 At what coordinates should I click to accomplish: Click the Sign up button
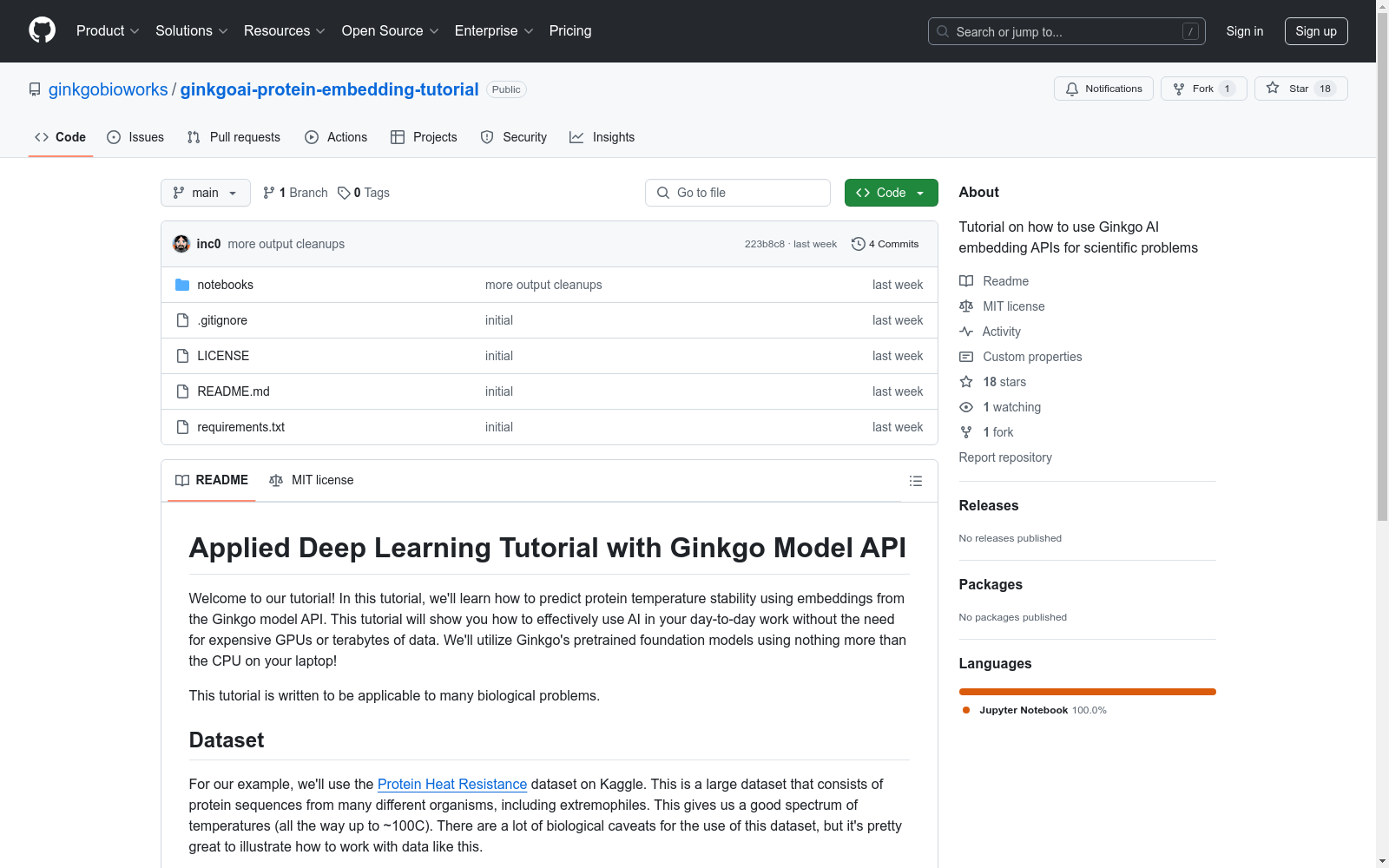tap(1316, 31)
